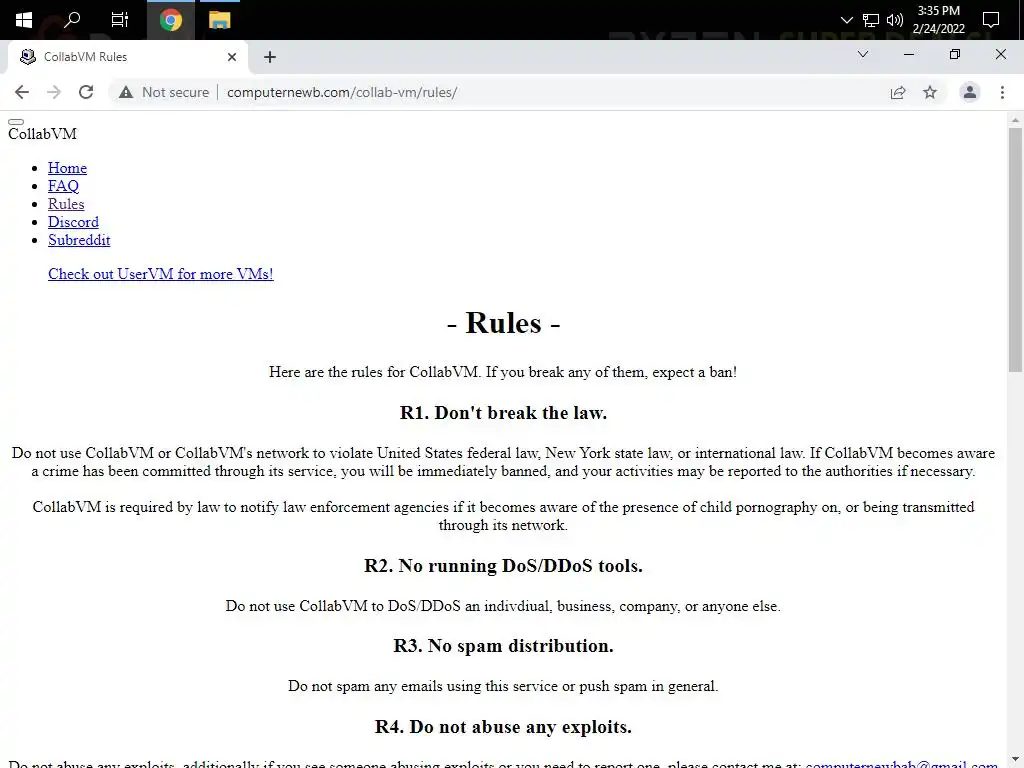Open Task View on the taskbar
The width and height of the screenshot is (1024, 768).
(x=120, y=20)
